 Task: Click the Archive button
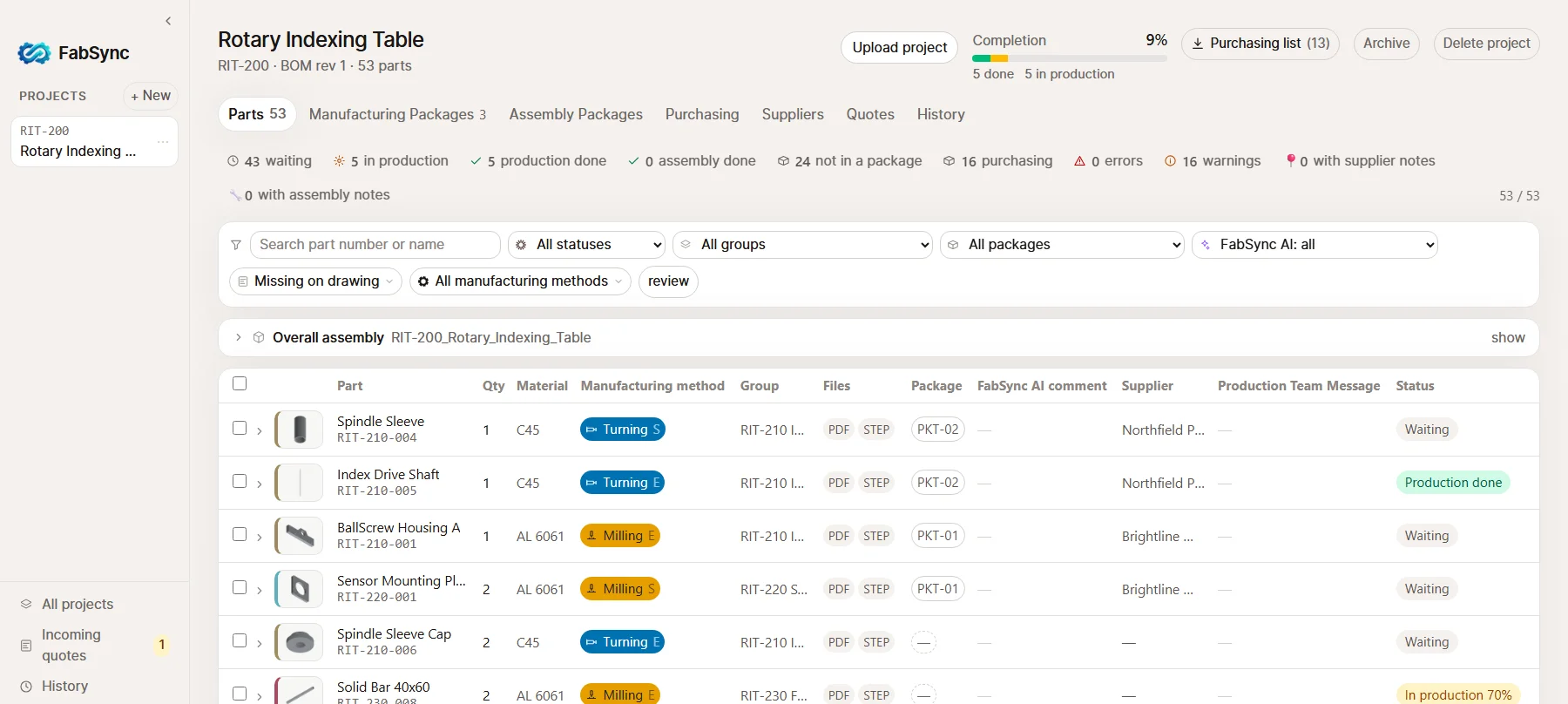[1387, 44]
